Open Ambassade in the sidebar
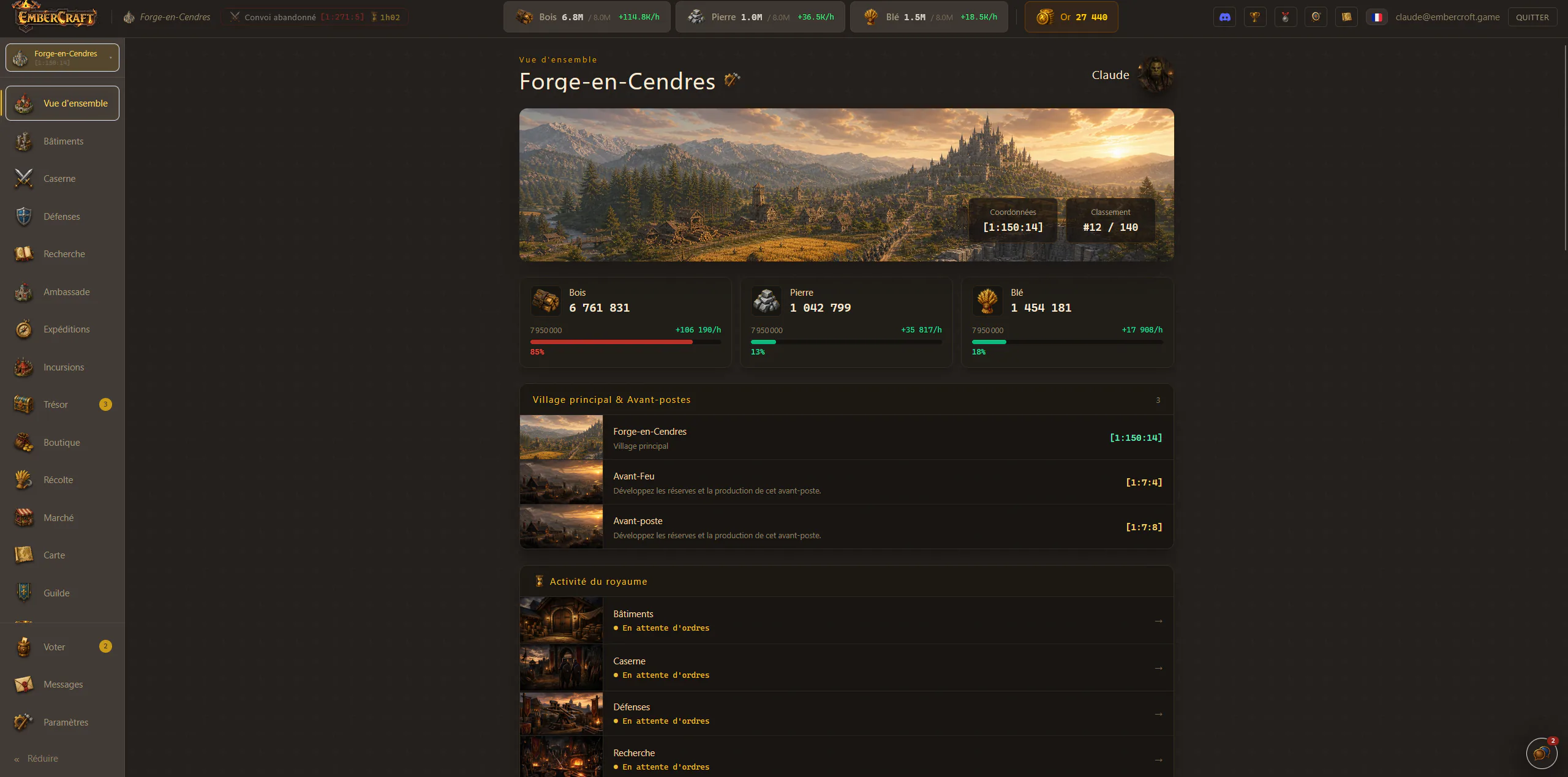Viewport: 1568px width, 777px height. point(62,292)
